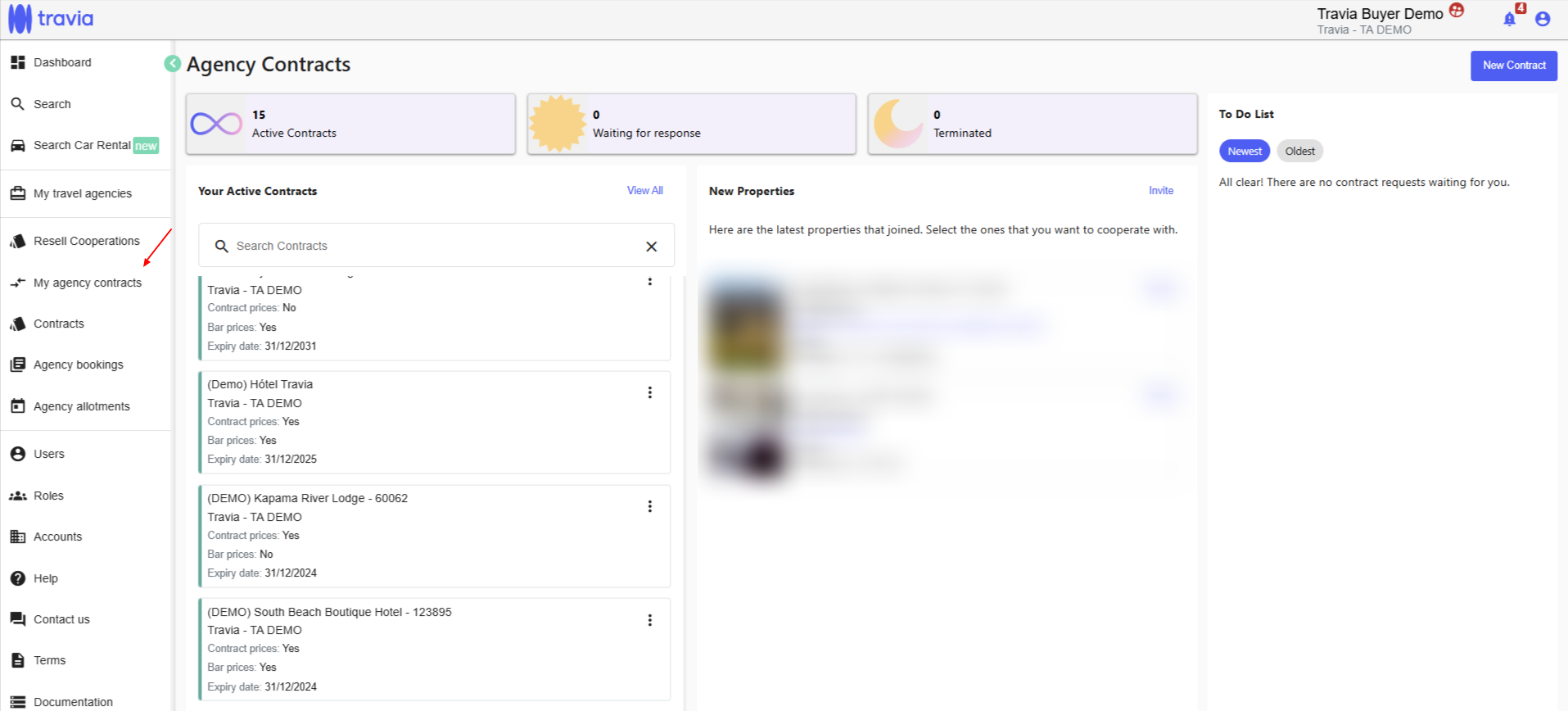Click the Invite link in New Properties
Screen dimensions: 1568x711
(1161, 190)
